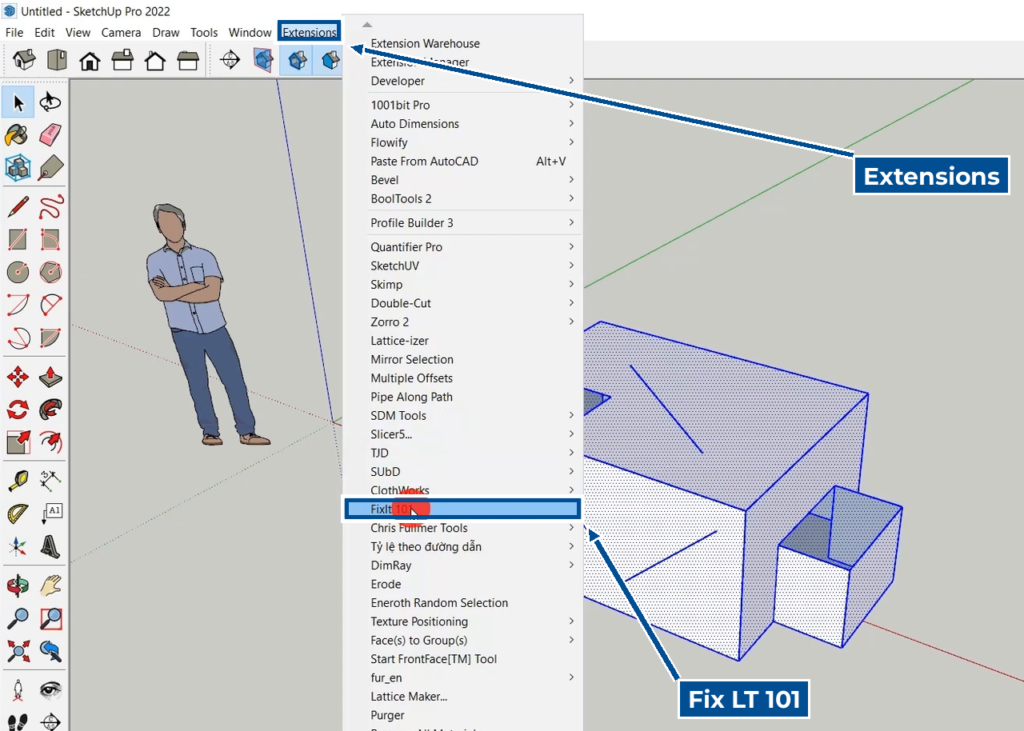The width and height of the screenshot is (1024, 731).
Task: Expand the Bevel submenu
Action: tap(462, 180)
